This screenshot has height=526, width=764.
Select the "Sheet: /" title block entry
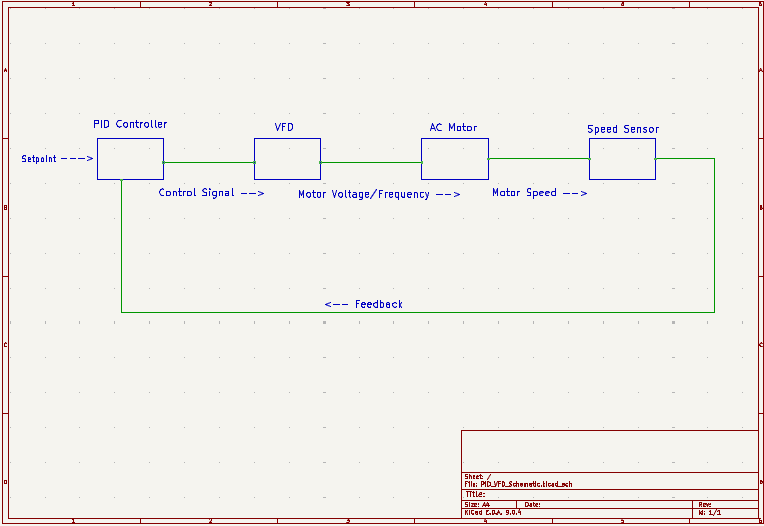tap(478, 477)
